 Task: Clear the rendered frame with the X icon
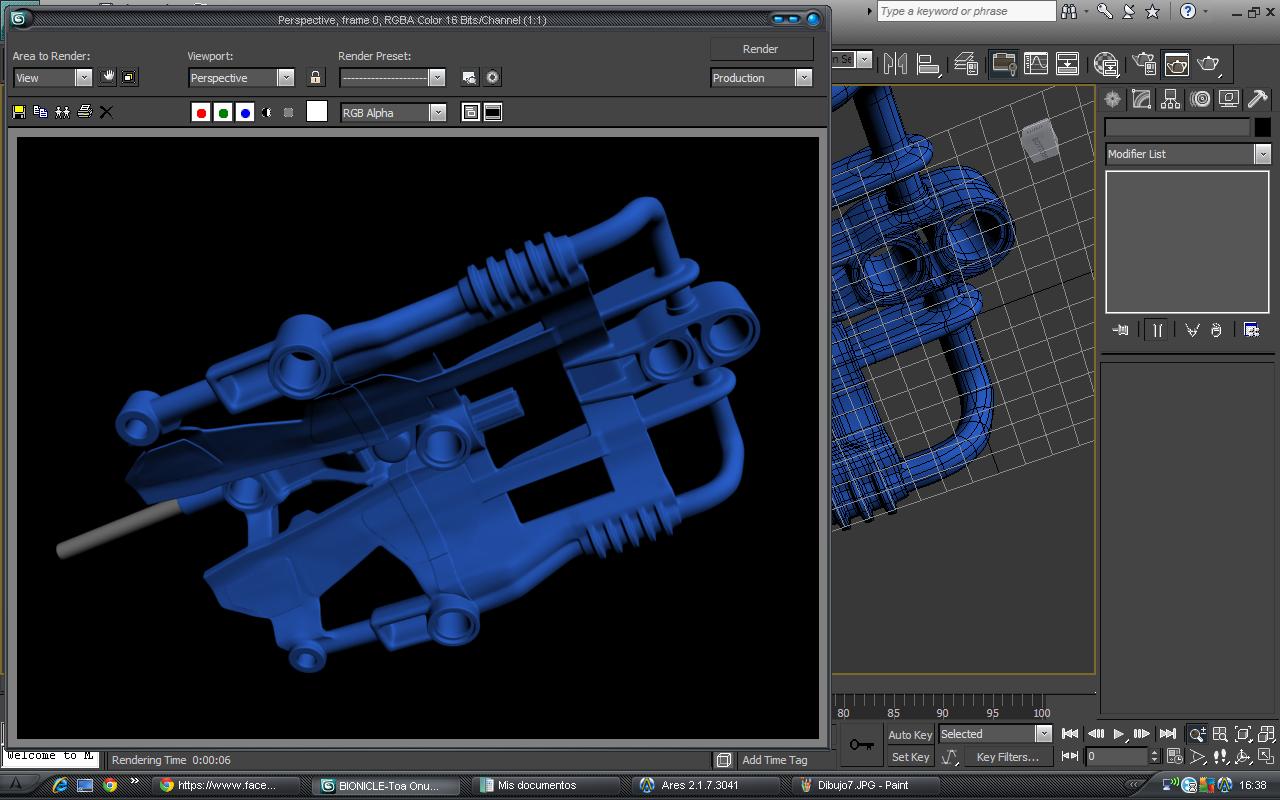pos(106,112)
